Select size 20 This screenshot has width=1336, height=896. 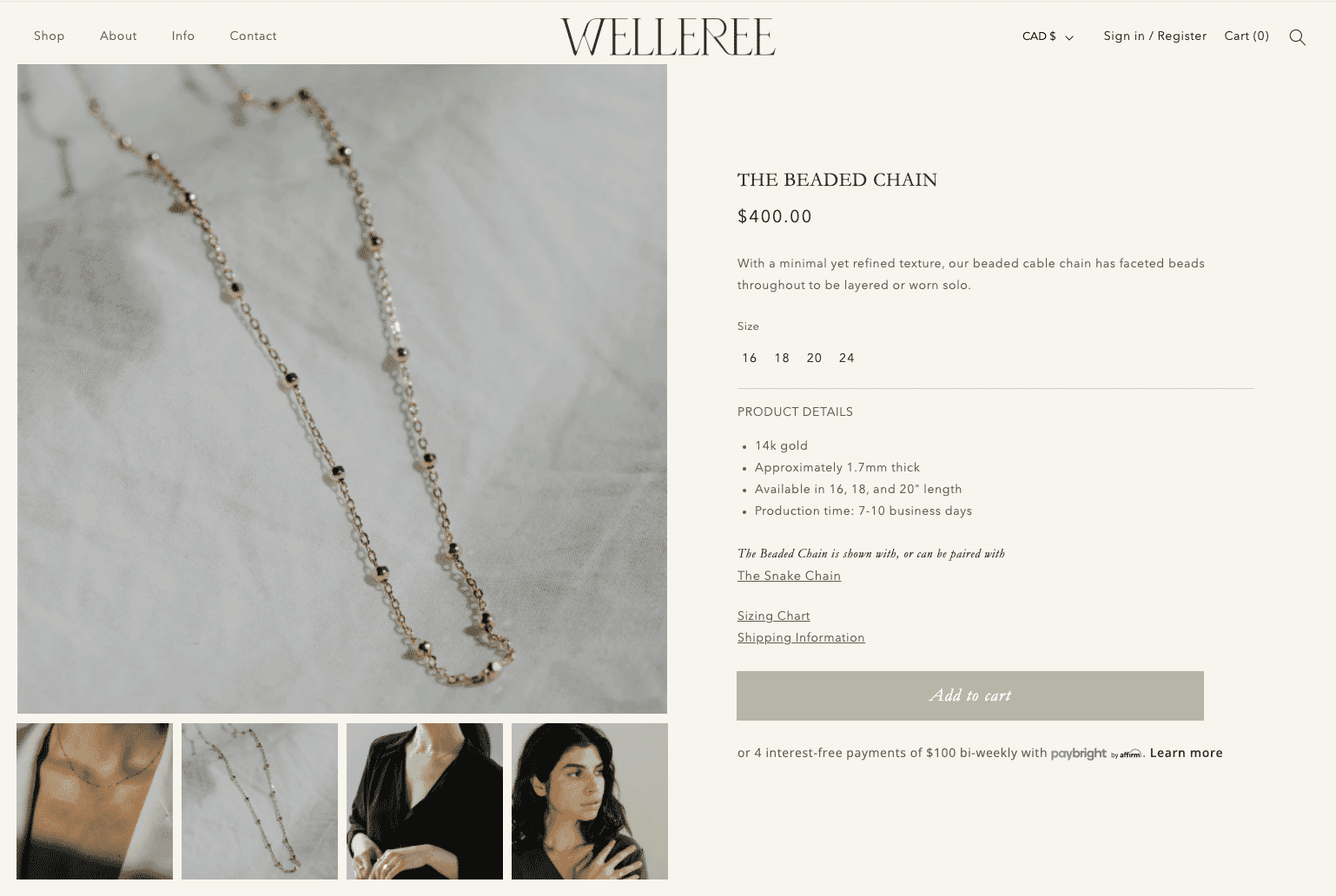[814, 358]
